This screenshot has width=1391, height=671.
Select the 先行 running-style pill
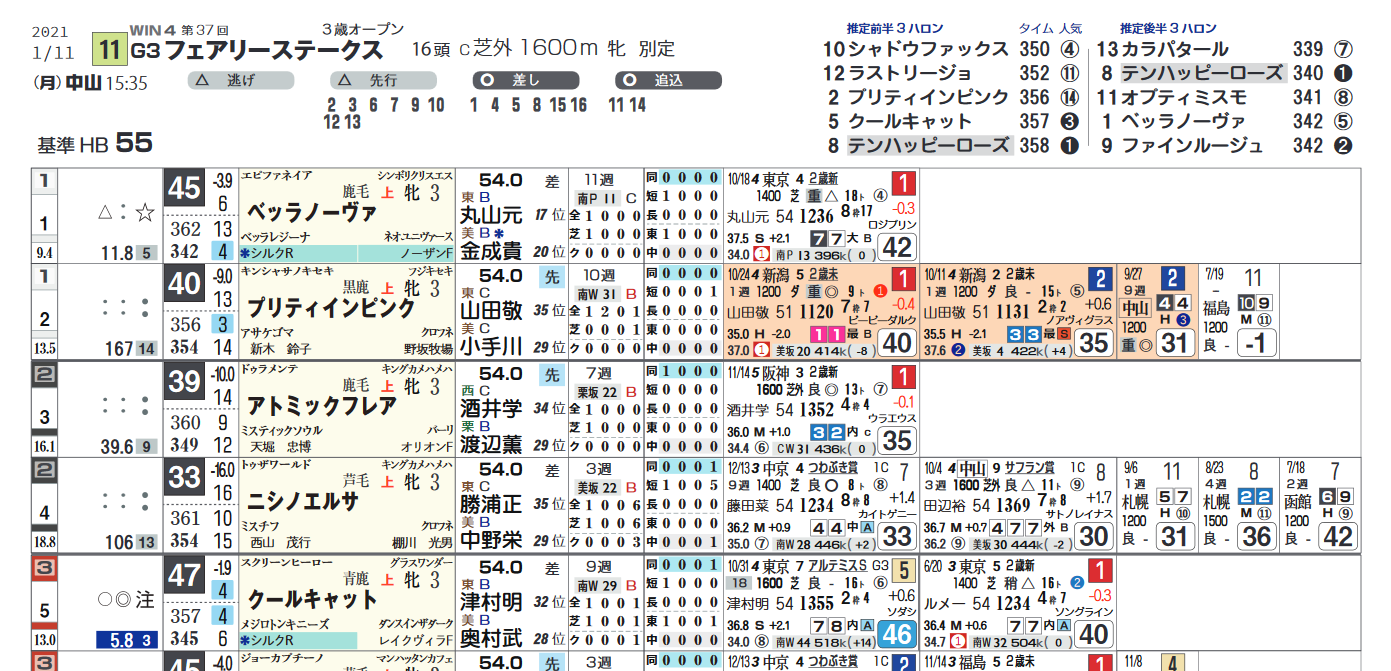pyautogui.click(x=383, y=80)
